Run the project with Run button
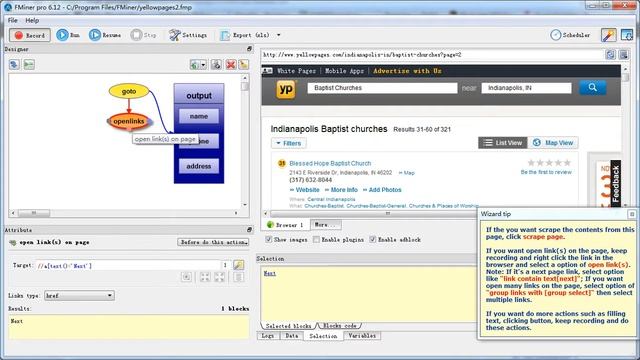This screenshot has height=360, width=640. 68,35
